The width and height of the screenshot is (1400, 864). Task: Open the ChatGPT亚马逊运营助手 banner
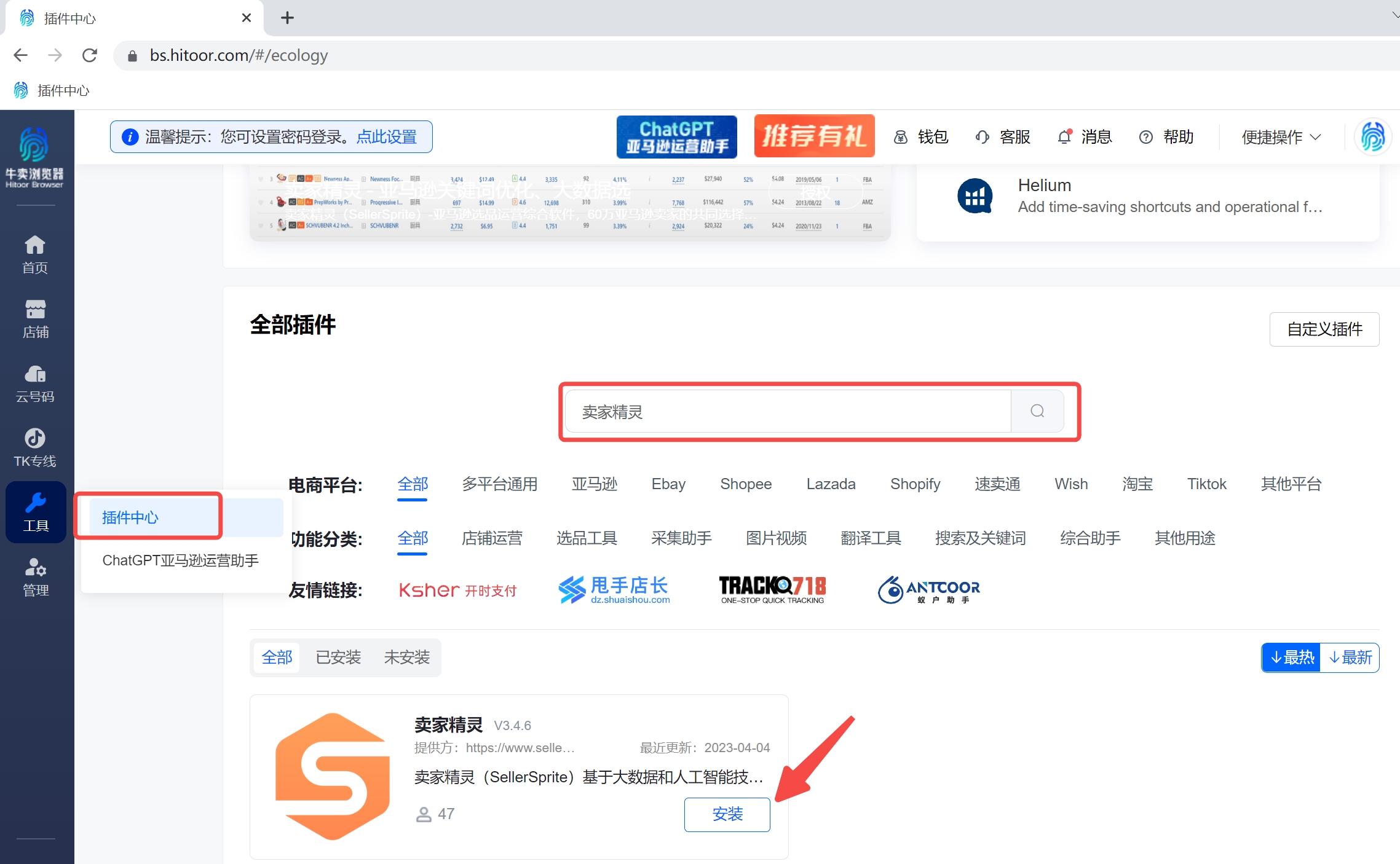(x=677, y=136)
